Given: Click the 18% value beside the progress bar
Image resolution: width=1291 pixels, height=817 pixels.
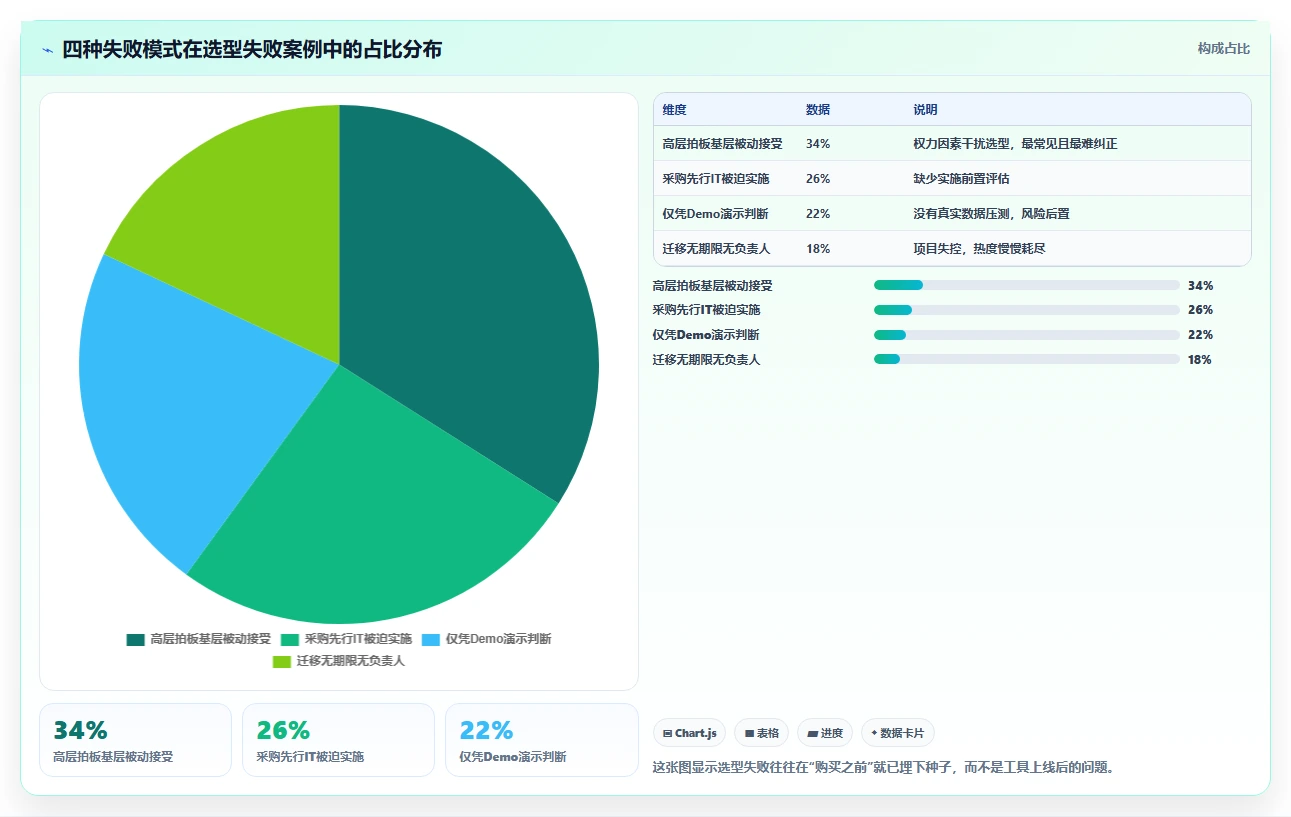Looking at the screenshot, I should click(x=1200, y=360).
